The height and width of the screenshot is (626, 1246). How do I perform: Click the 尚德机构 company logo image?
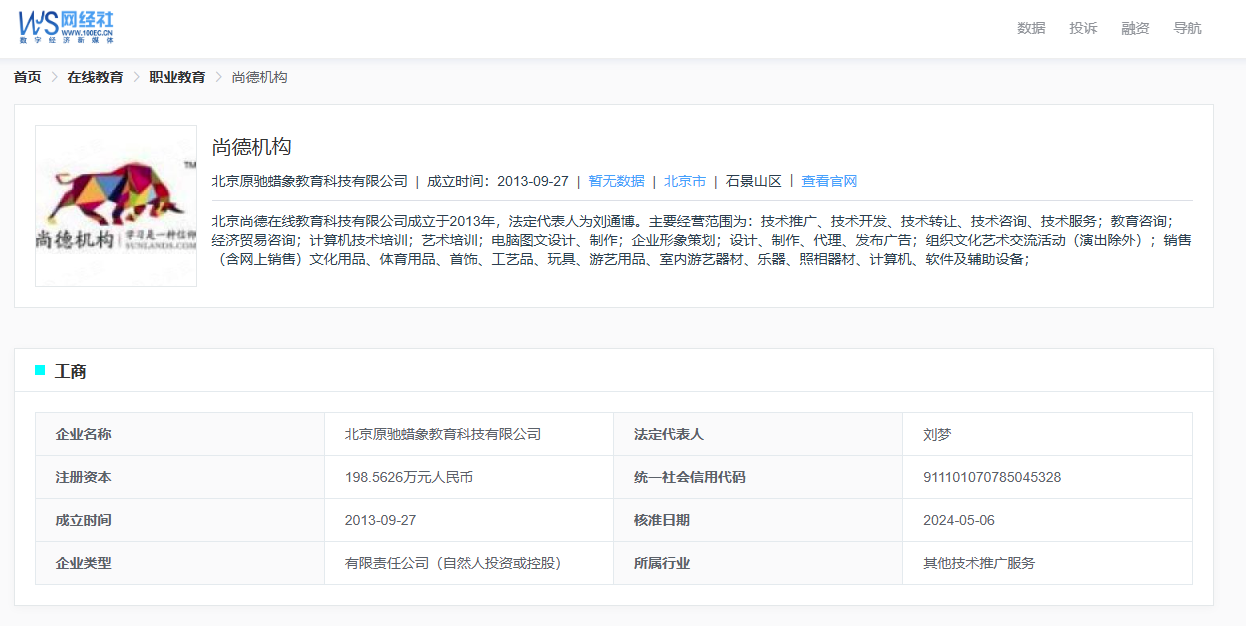[115, 205]
